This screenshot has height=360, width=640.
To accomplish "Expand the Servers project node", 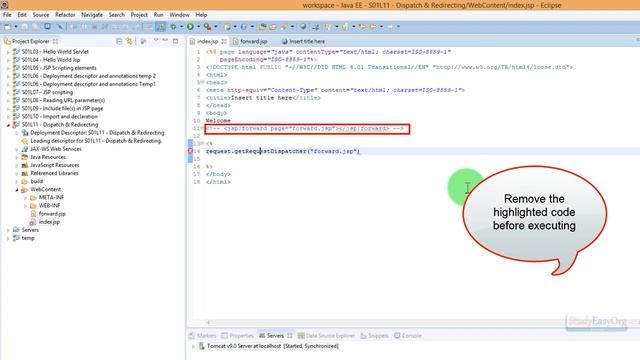I will tap(8, 230).
